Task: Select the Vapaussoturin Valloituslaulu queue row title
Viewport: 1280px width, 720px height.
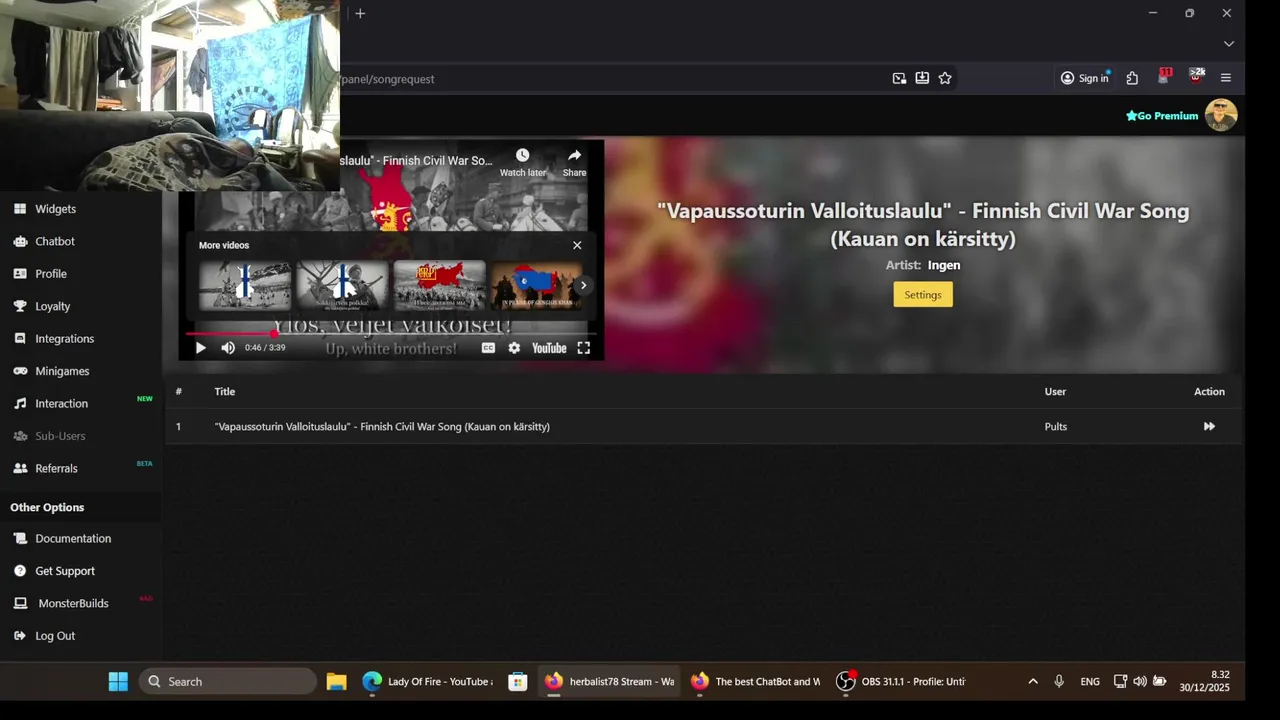Action: click(382, 427)
